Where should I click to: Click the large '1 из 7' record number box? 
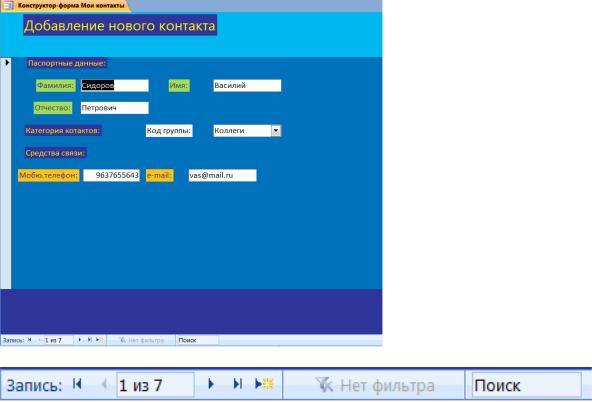[x=155, y=385]
